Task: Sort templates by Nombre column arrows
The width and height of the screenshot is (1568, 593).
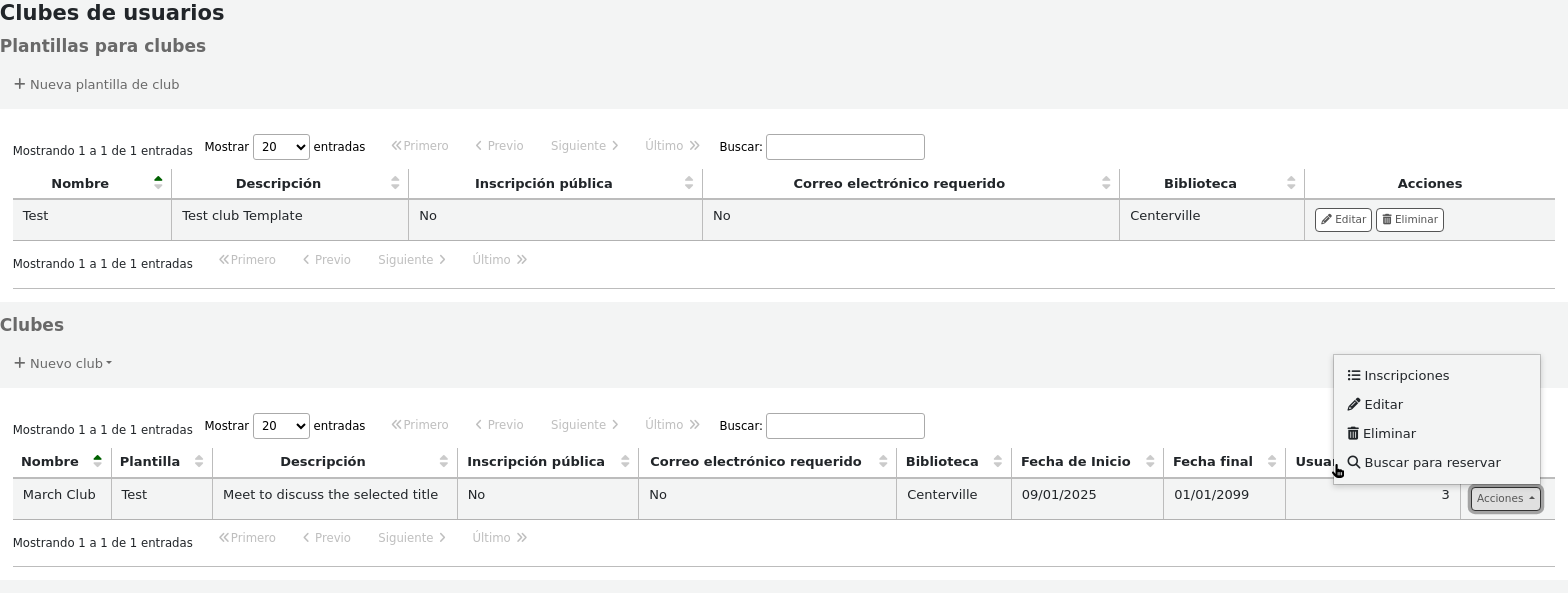Action: (158, 183)
